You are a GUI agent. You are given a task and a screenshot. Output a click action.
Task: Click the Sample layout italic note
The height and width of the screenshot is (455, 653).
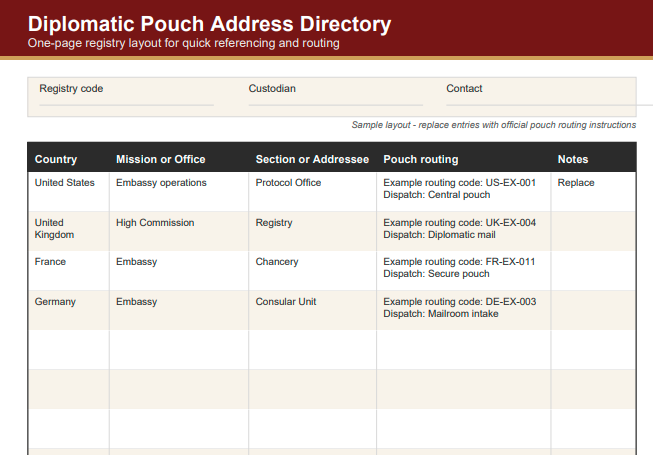point(493,125)
